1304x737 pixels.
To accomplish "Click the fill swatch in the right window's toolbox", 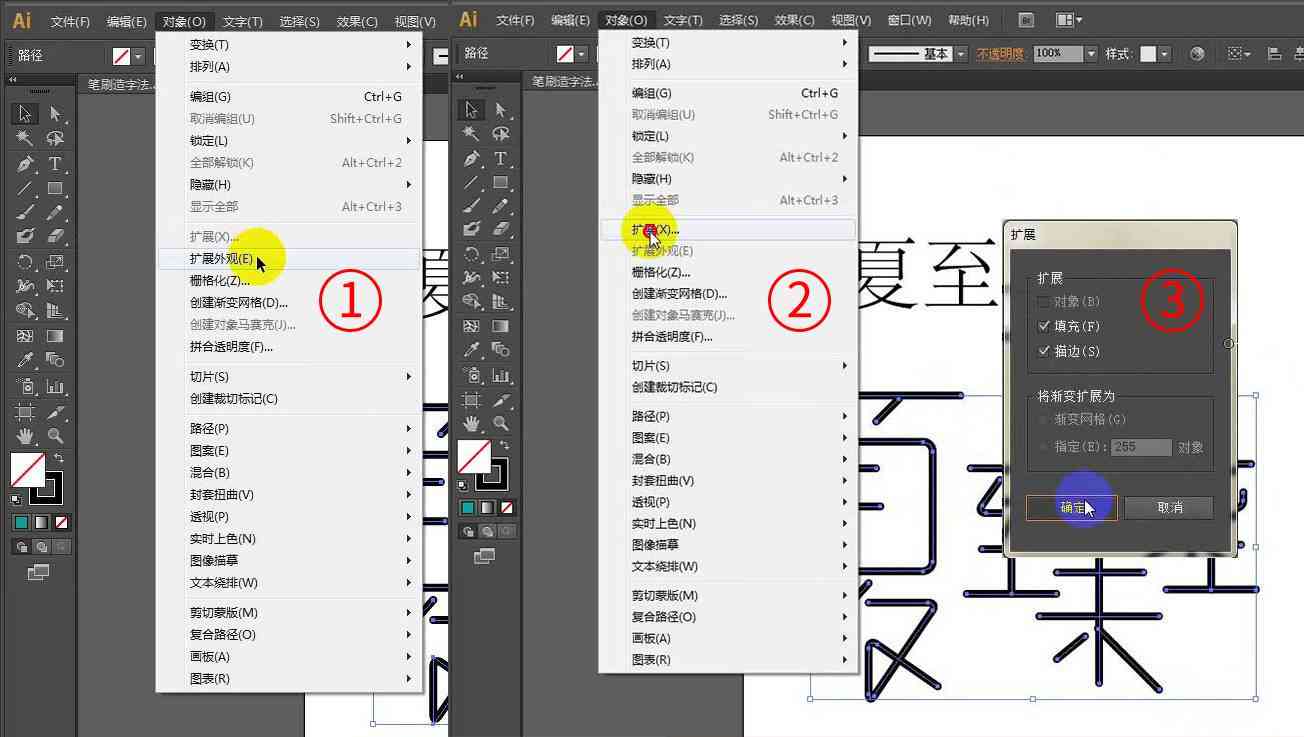I will [x=473, y=457].
